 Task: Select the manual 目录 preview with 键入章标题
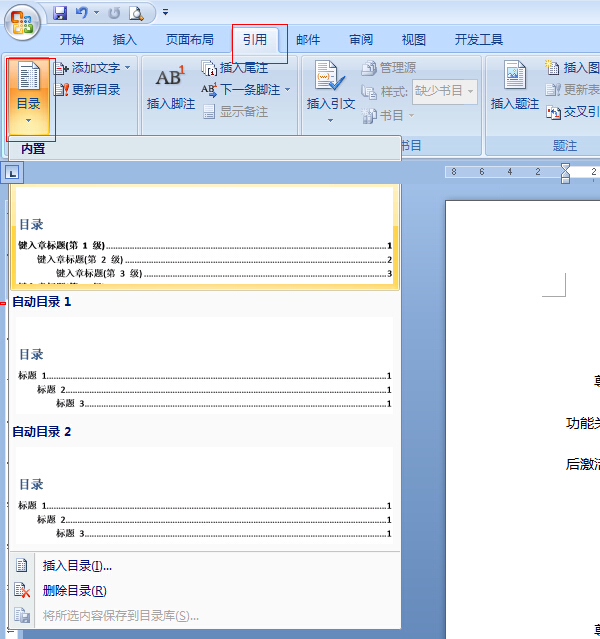coord(205,236)
